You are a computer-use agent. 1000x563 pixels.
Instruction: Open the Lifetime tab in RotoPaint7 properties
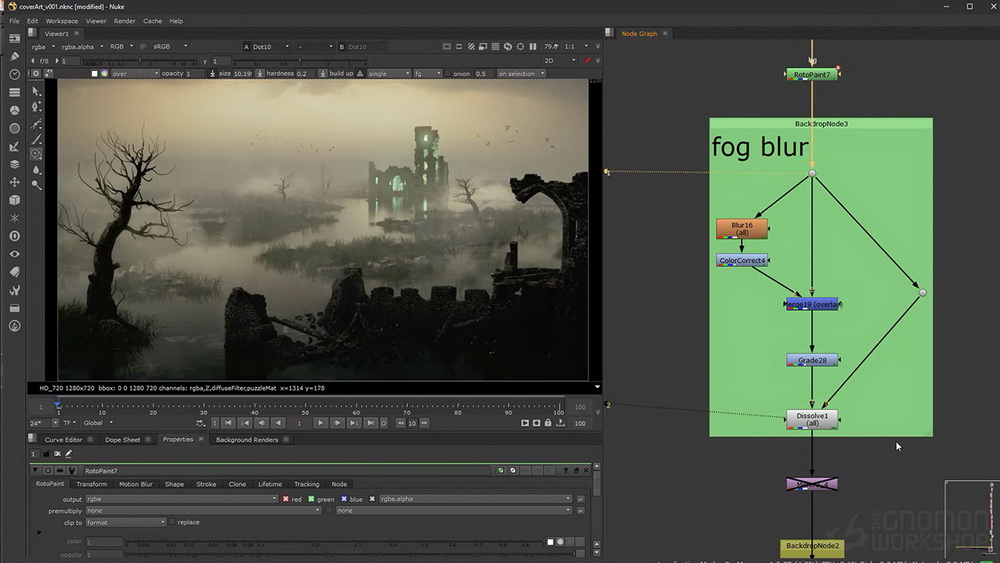click(x=270, y=484)
